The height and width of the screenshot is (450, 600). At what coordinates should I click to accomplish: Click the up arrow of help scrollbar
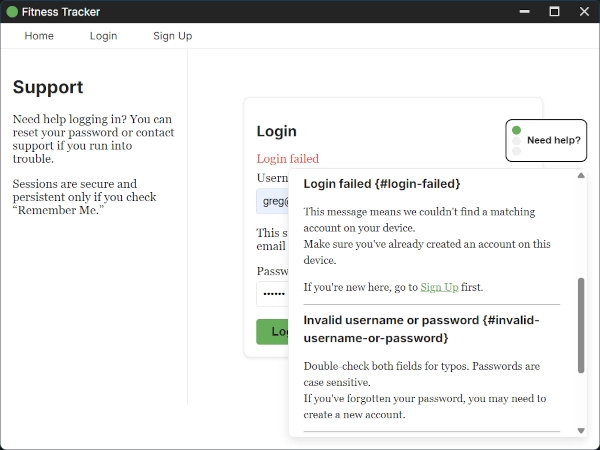(581, 175)
